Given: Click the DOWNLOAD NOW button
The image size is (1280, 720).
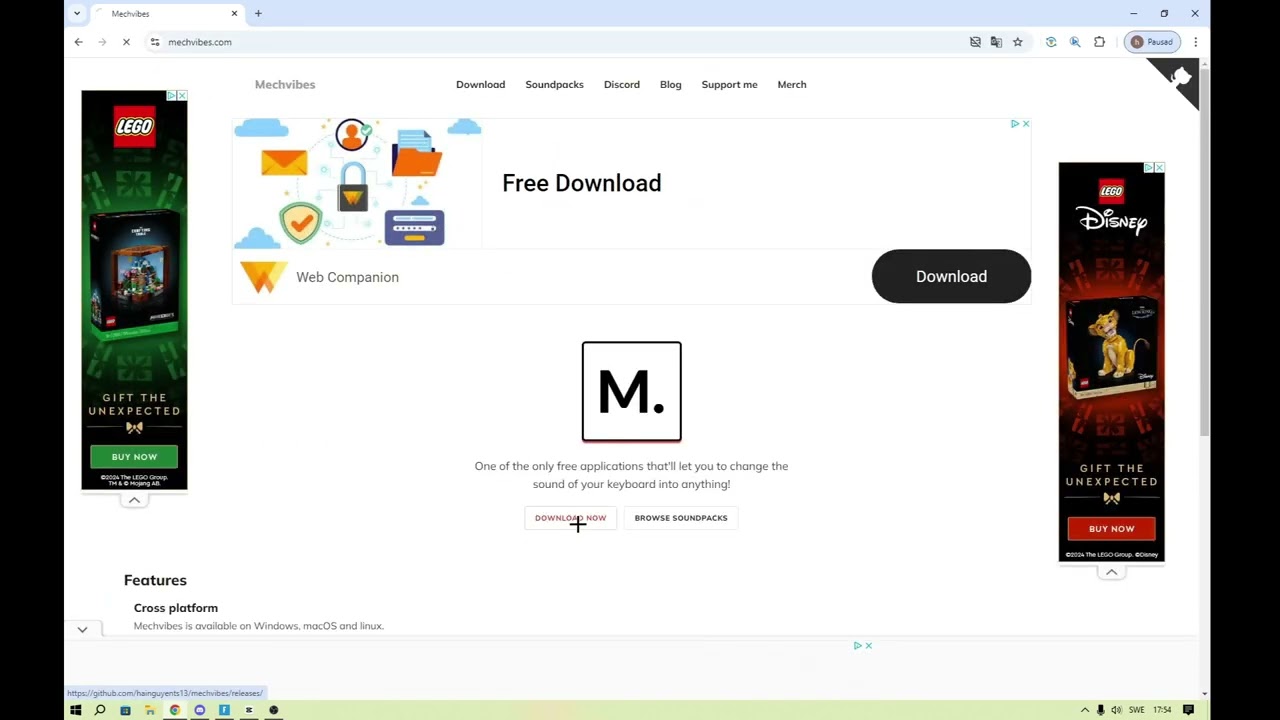Looking at the screenshot, I should click(570, 518).
